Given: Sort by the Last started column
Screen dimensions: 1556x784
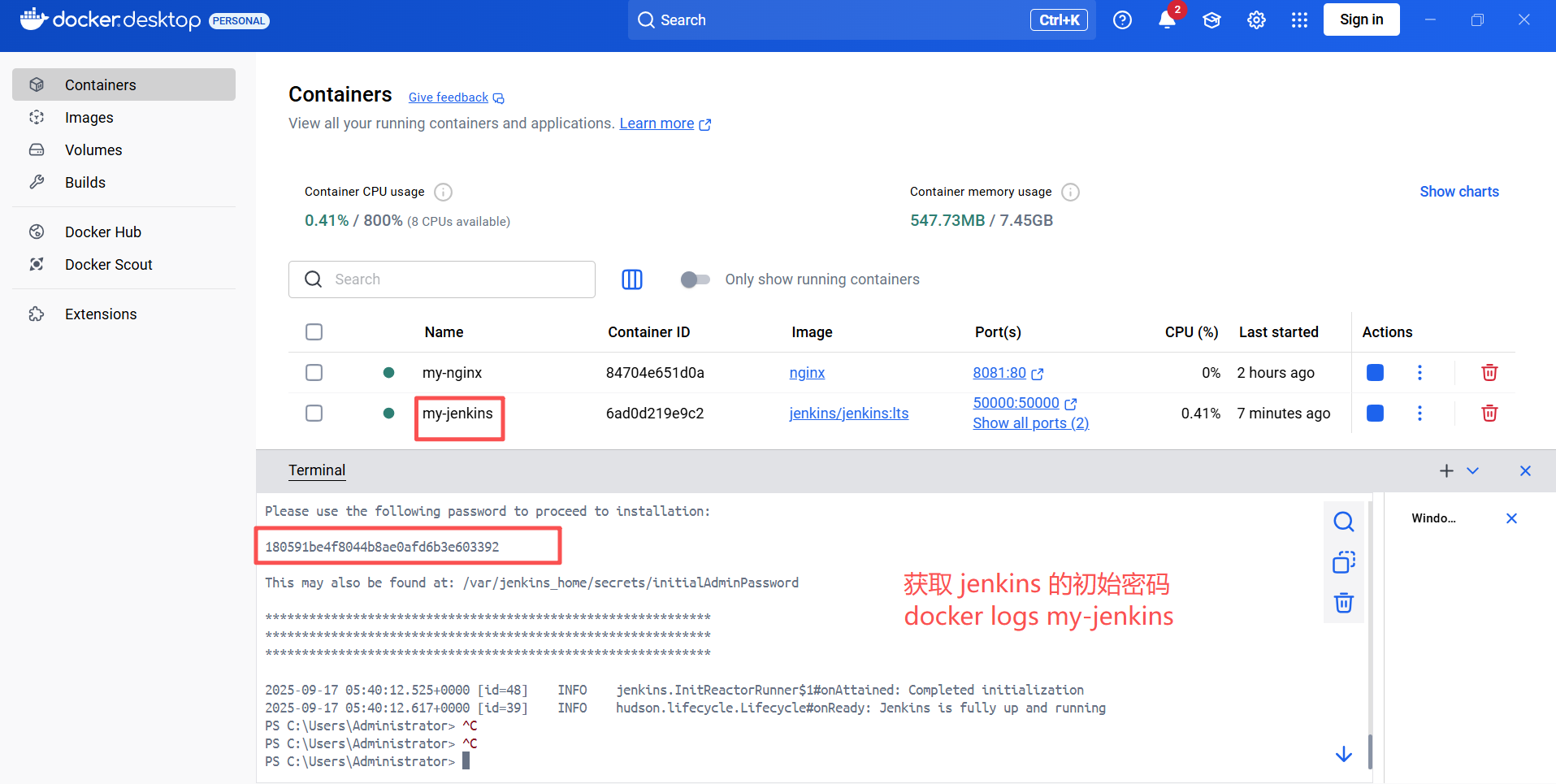Looking at the screenshot, I should tap(1278, 331).
